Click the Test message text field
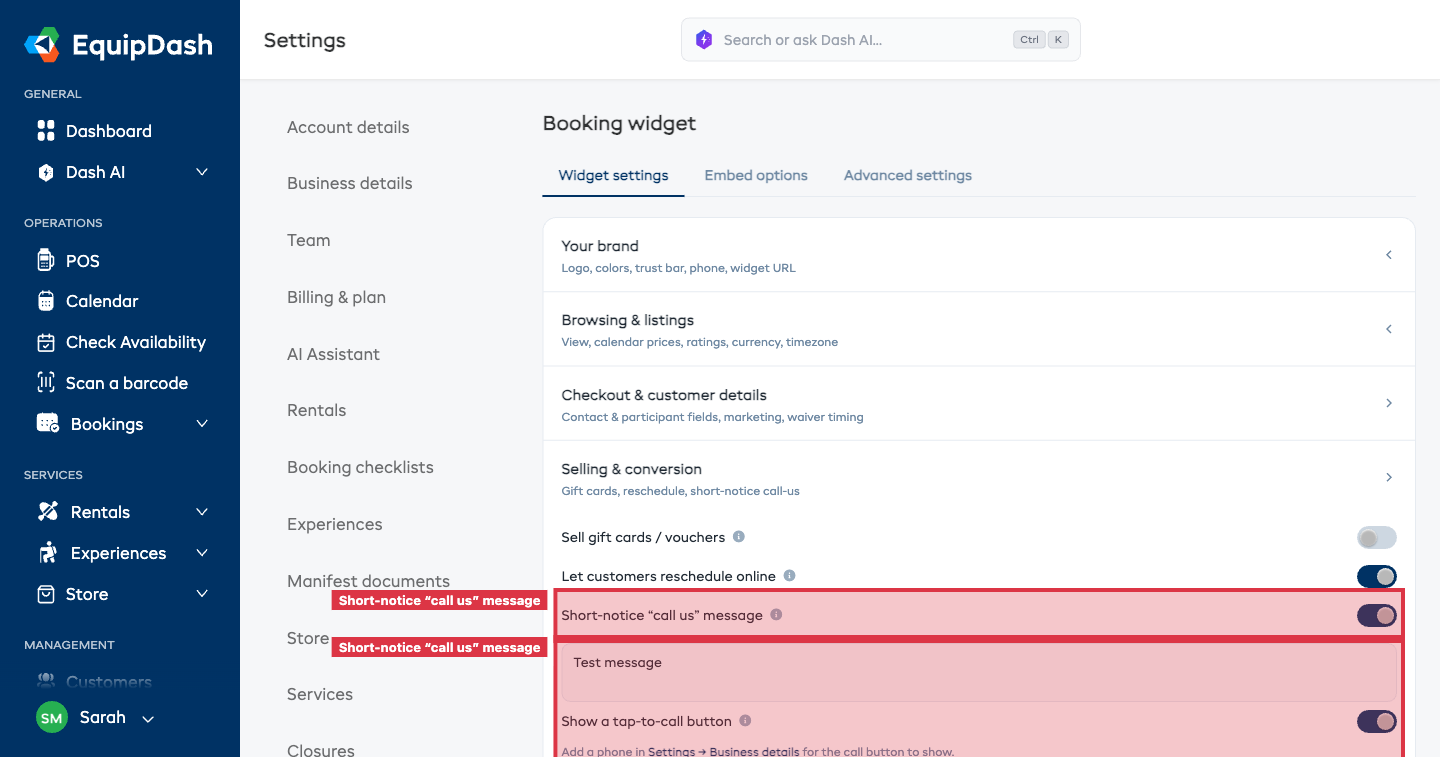This screenshot has height=757, width=1440. 979,672
